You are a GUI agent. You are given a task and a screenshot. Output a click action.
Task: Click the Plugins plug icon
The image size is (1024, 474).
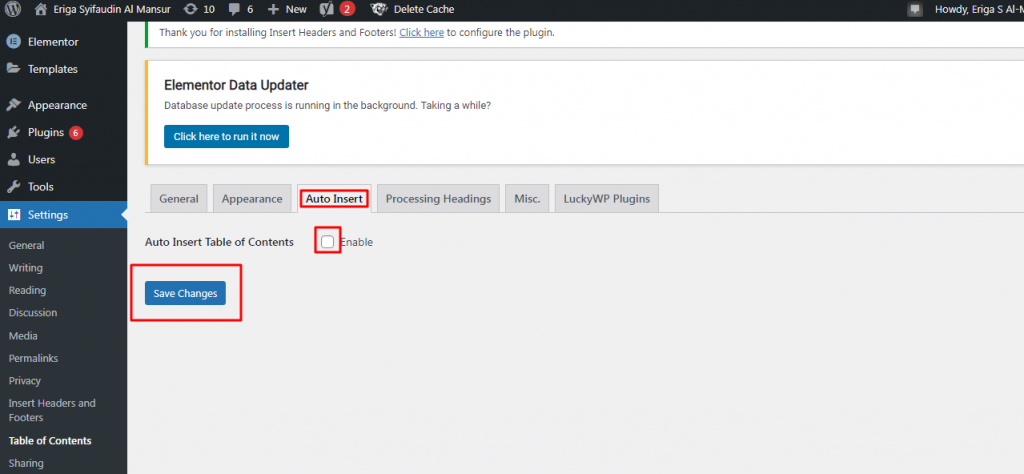pos(13,133)
